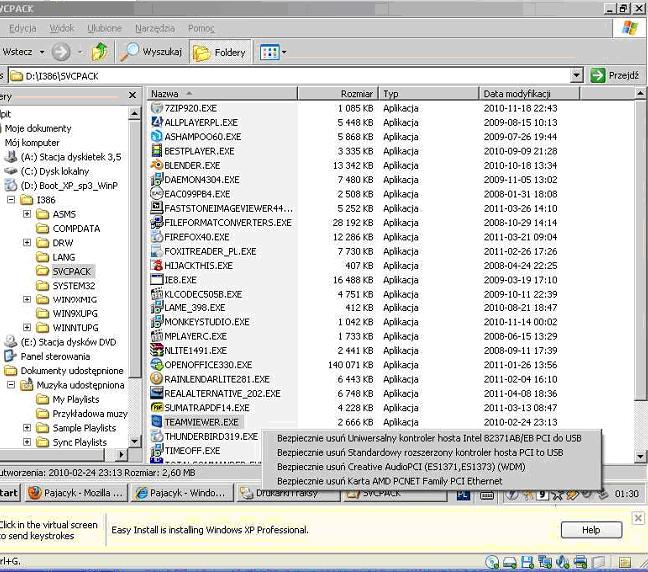Image resolution: width=648 pixels, height=572 pixels.
Task: Expand the WIN9XMIG folder node
Action: pos(27,299)
